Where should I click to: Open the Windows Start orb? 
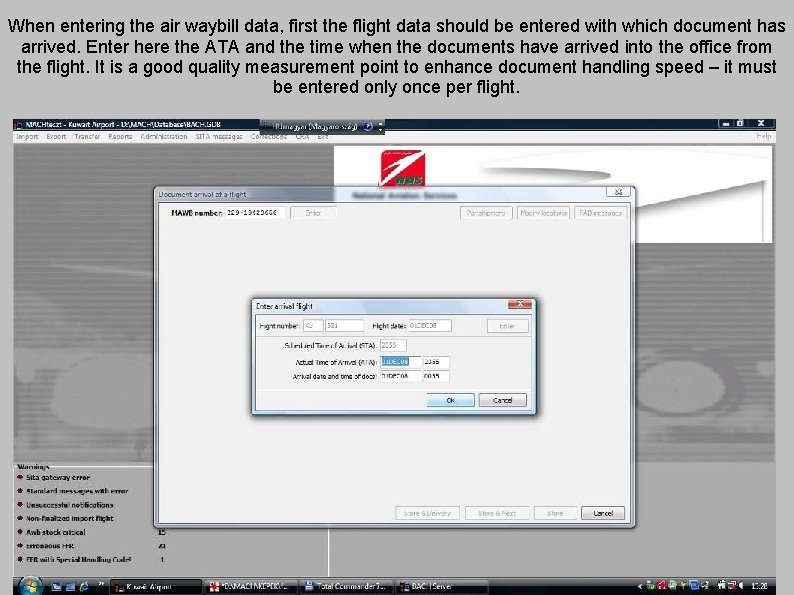(30, 586)
